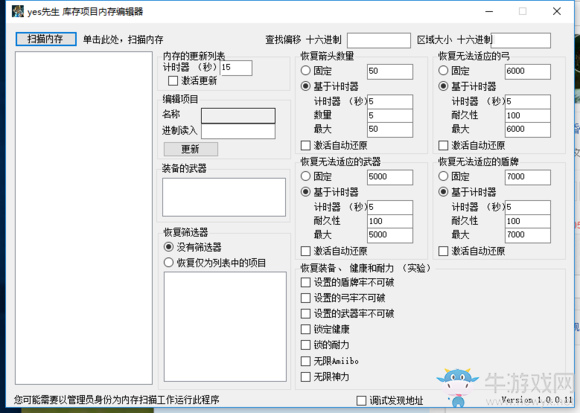Enable the 无限Amiibo checkbox
The image size is (580, 413).
click(306, 361)
